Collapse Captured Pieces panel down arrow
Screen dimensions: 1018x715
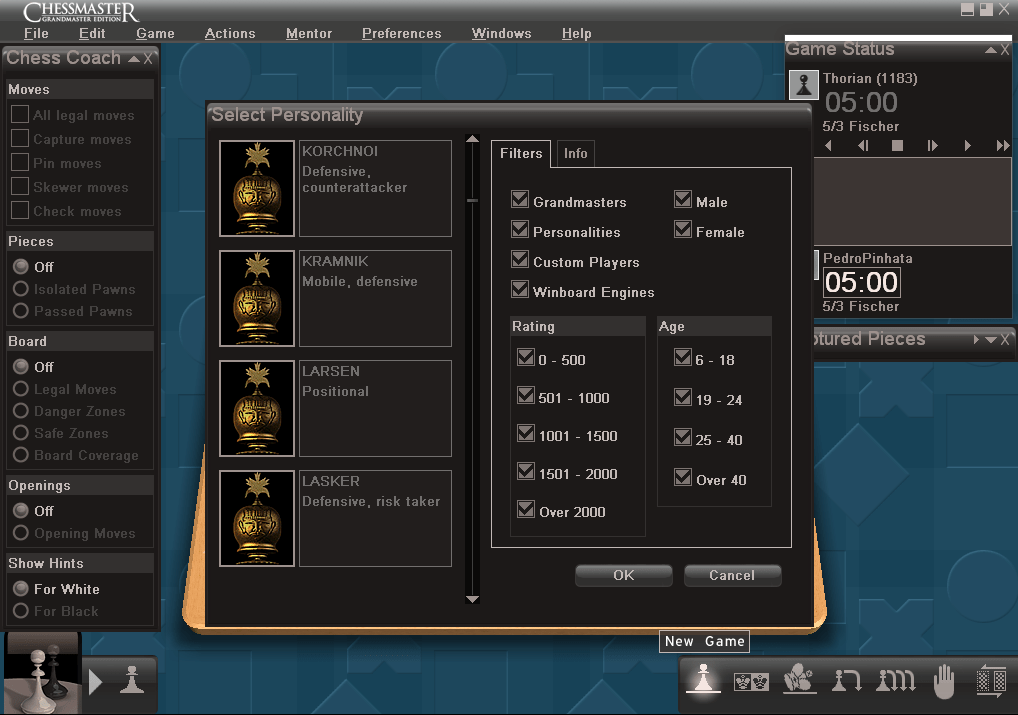tap(991, 340)
